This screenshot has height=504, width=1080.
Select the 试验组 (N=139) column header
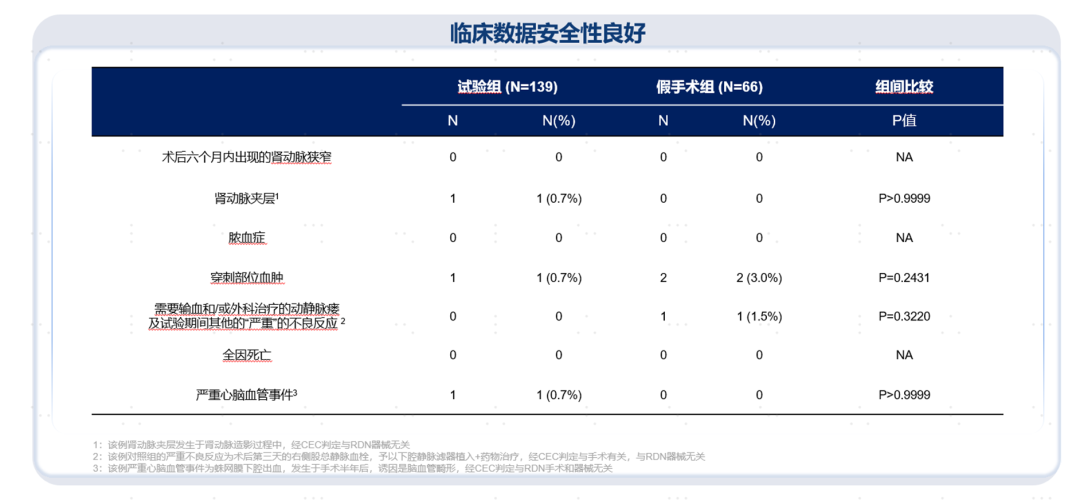pos(507,87)
